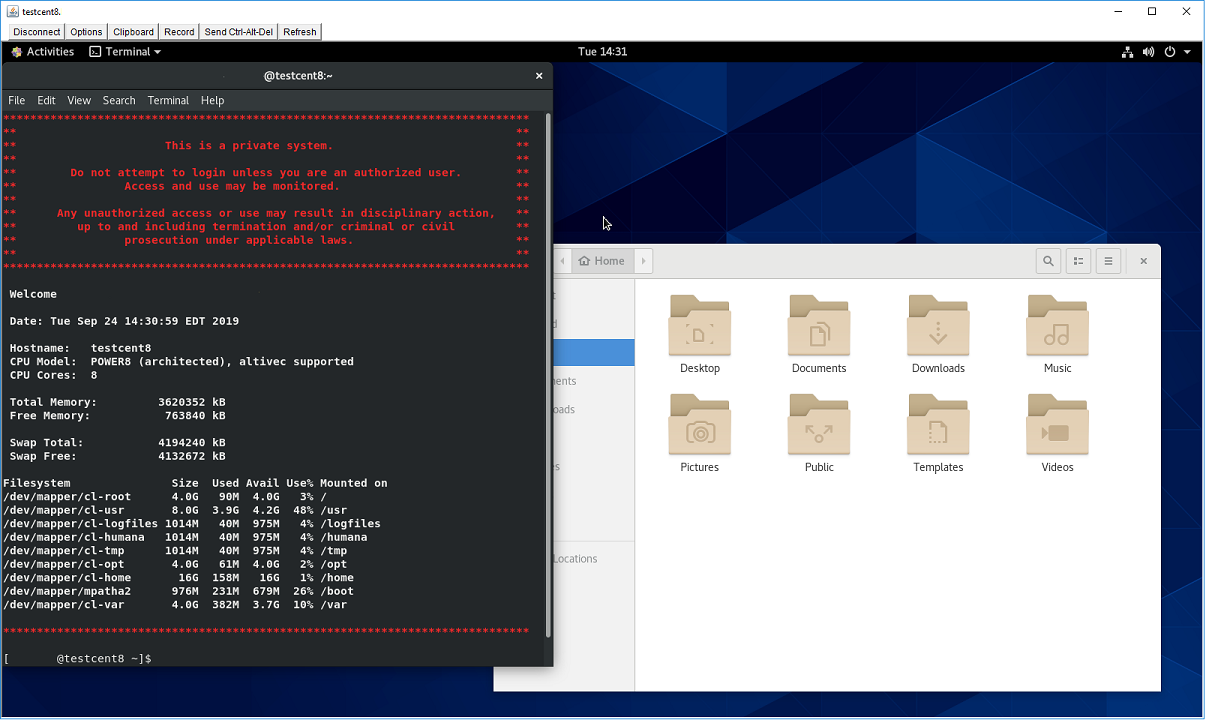Open the Downloads folder icon

[938, 326]
